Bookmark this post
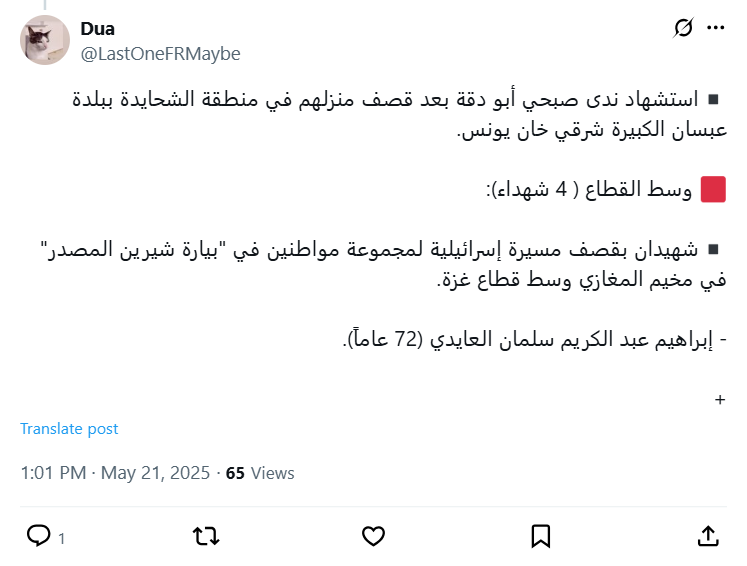This screenshot has height=566, width=747. click(x=540, y=536)
